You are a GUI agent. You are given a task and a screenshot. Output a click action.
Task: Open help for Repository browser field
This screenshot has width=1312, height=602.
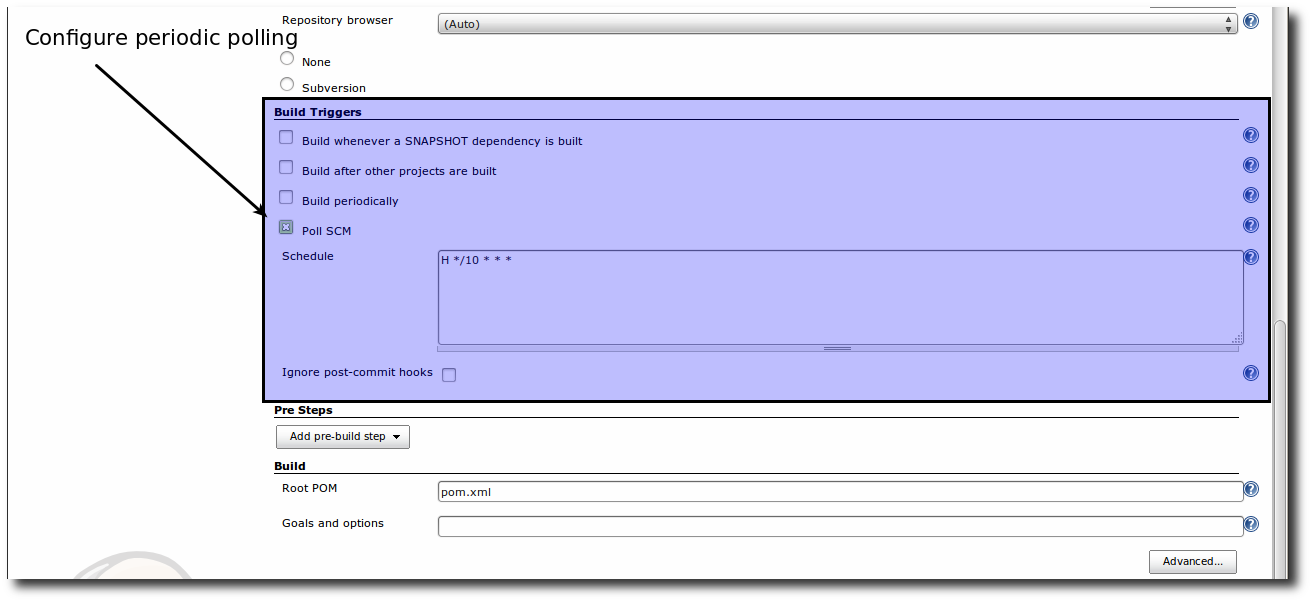[1250, 20]
